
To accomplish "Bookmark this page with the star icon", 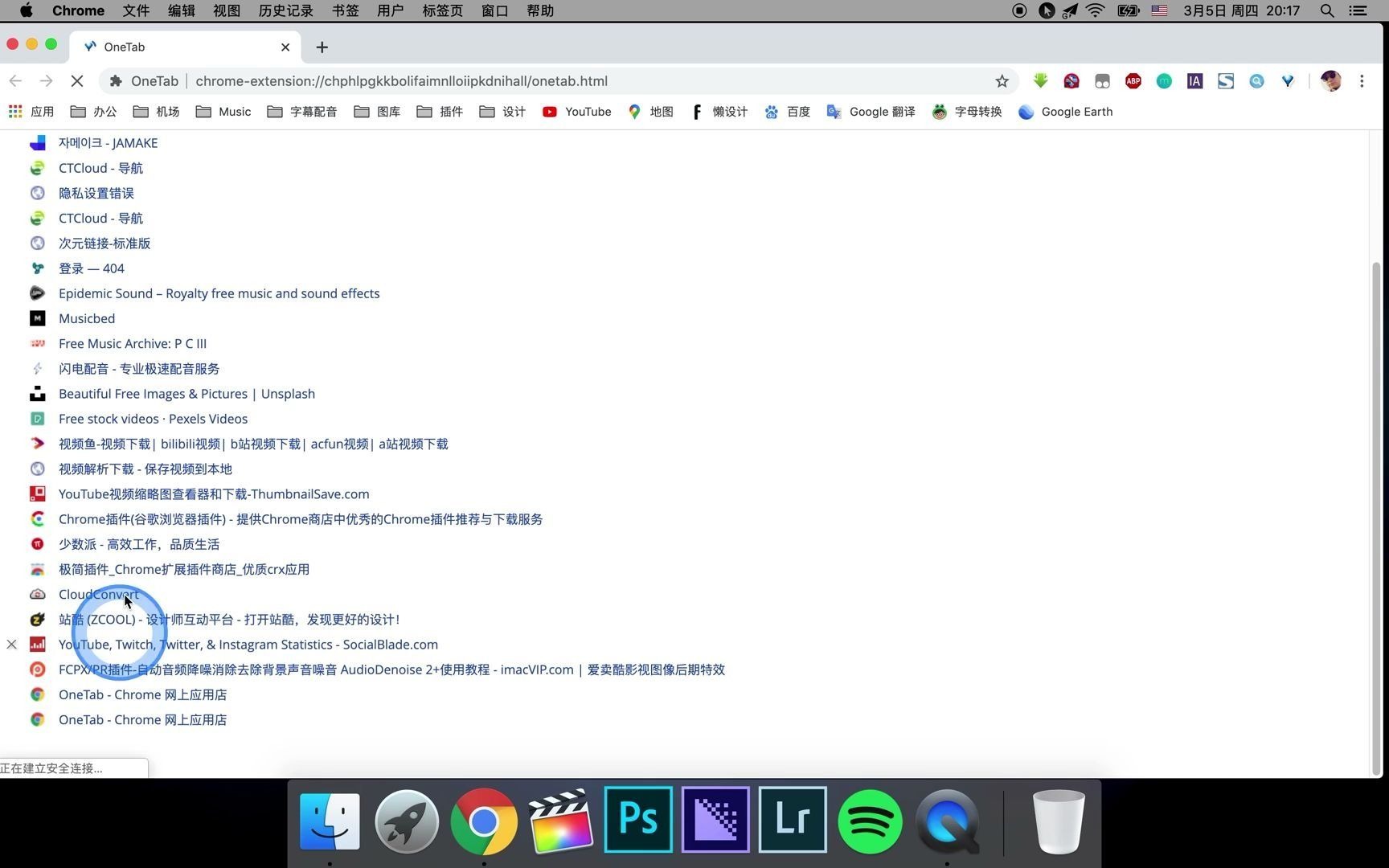I will [1002, 80].
